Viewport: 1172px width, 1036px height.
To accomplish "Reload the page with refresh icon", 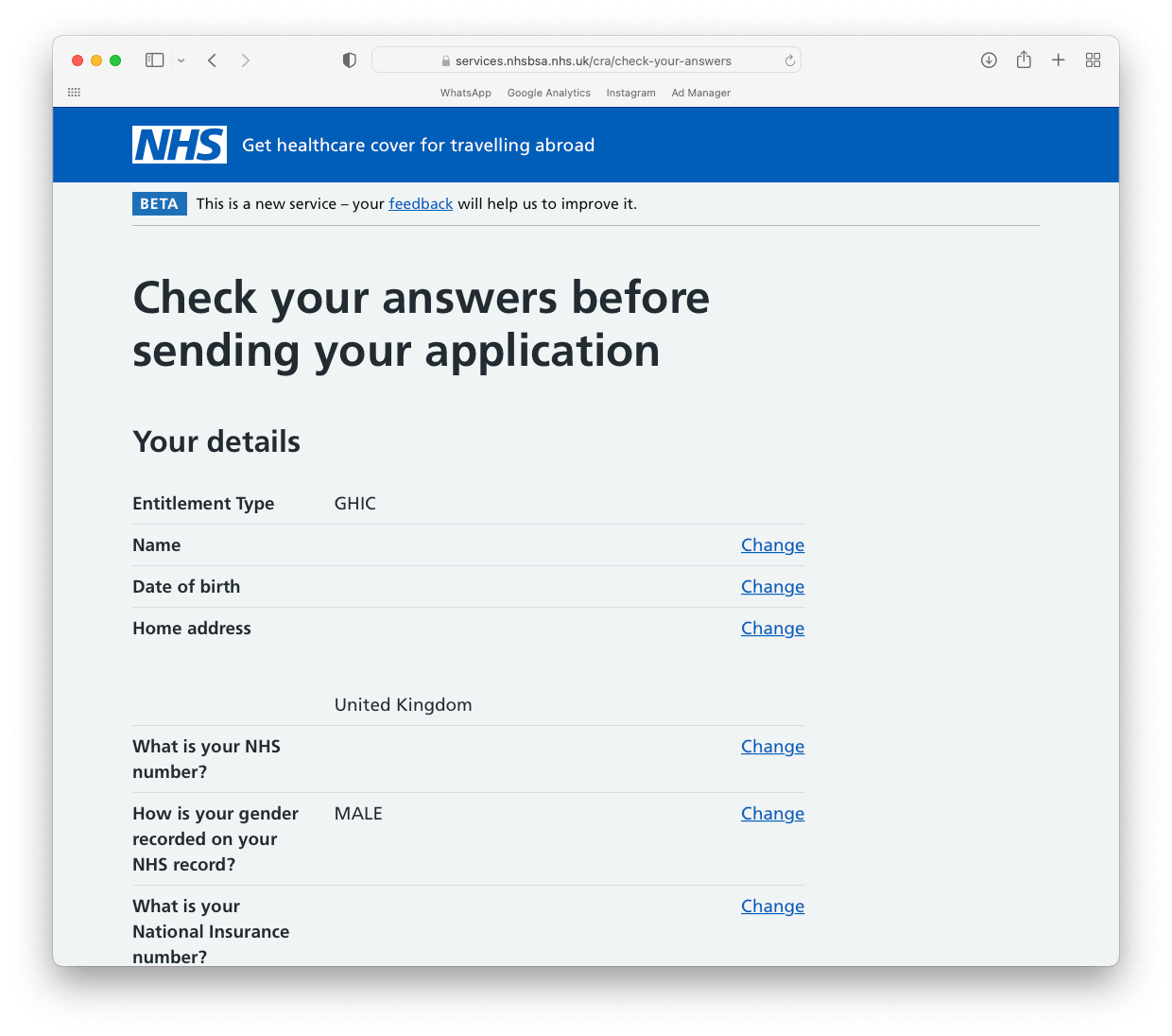I will (x=790, y=60).
